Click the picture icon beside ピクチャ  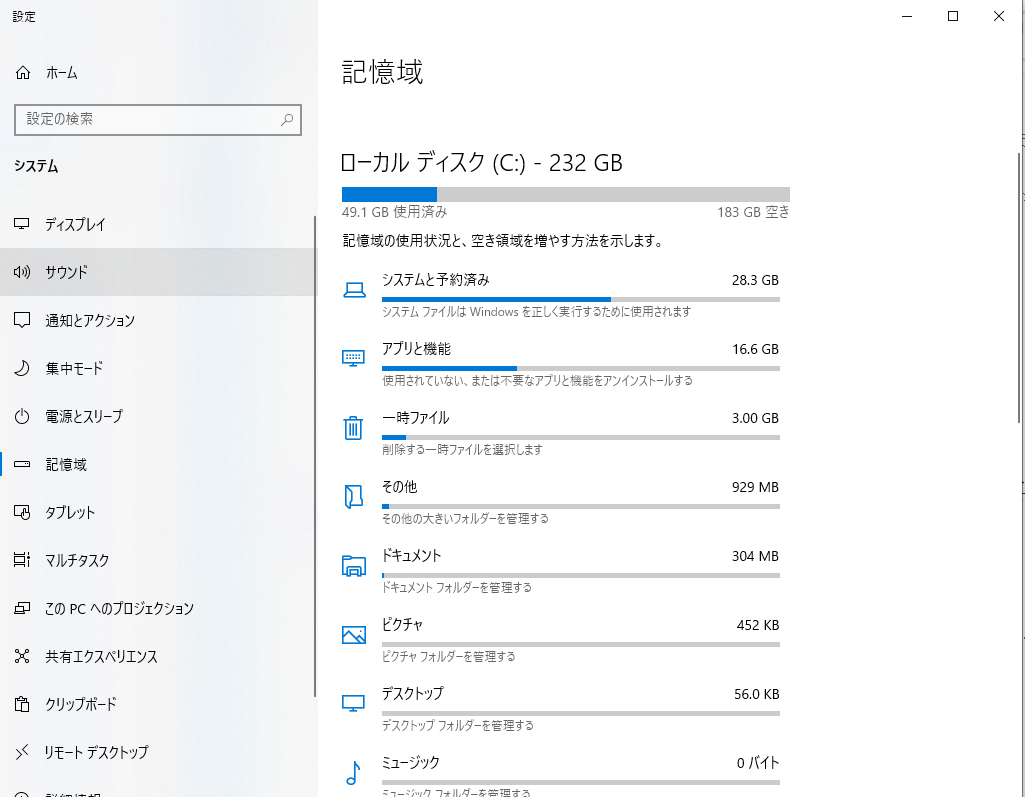352,634
